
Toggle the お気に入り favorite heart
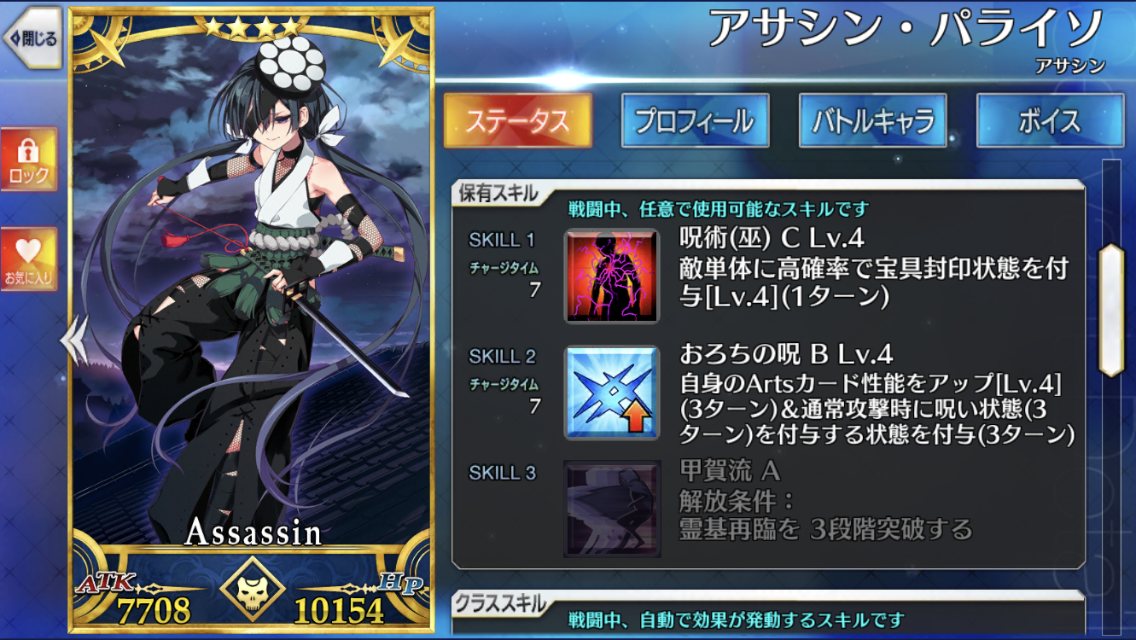pos(29,259)
